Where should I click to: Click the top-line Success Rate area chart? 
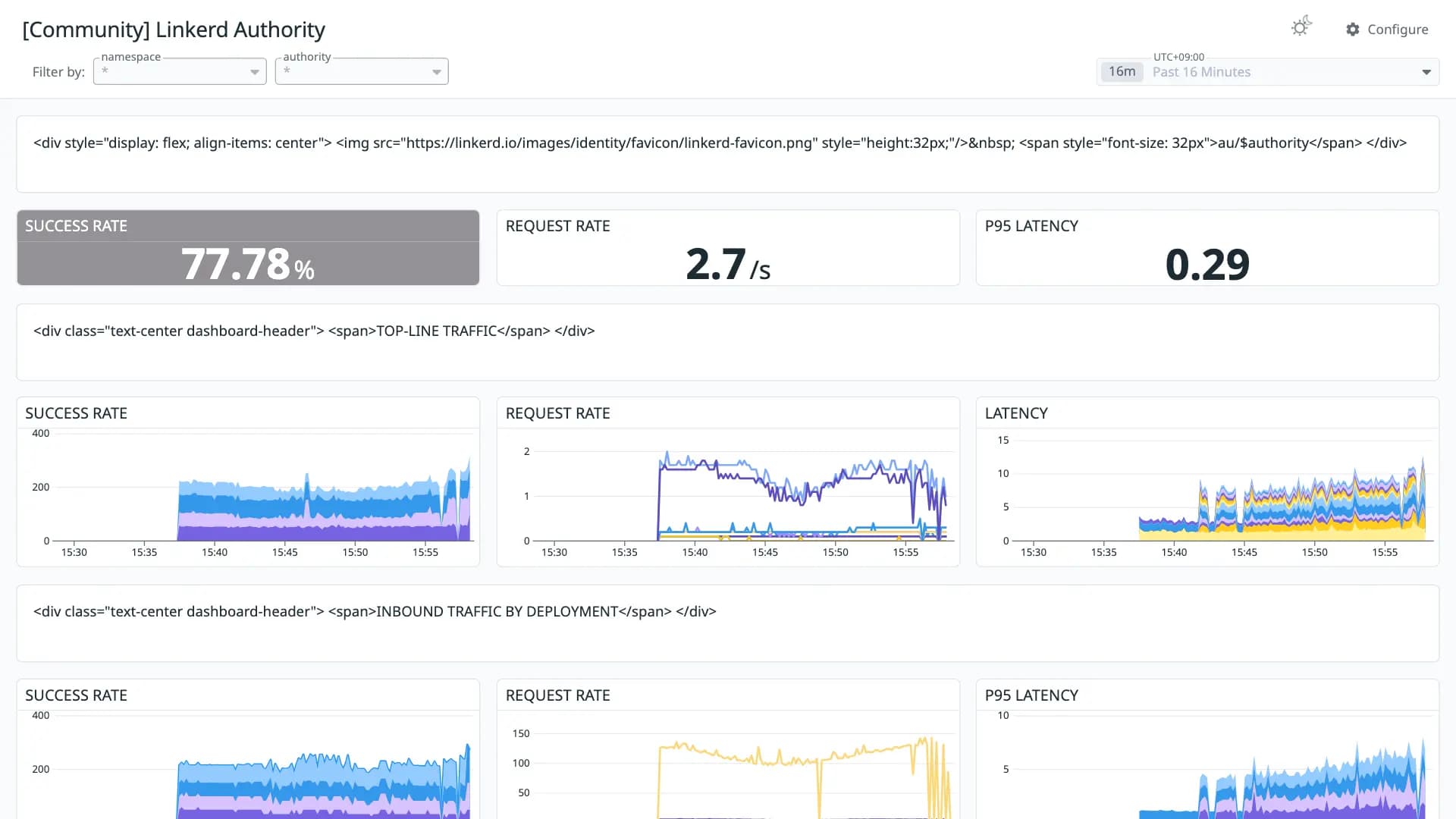click(248, 494)
